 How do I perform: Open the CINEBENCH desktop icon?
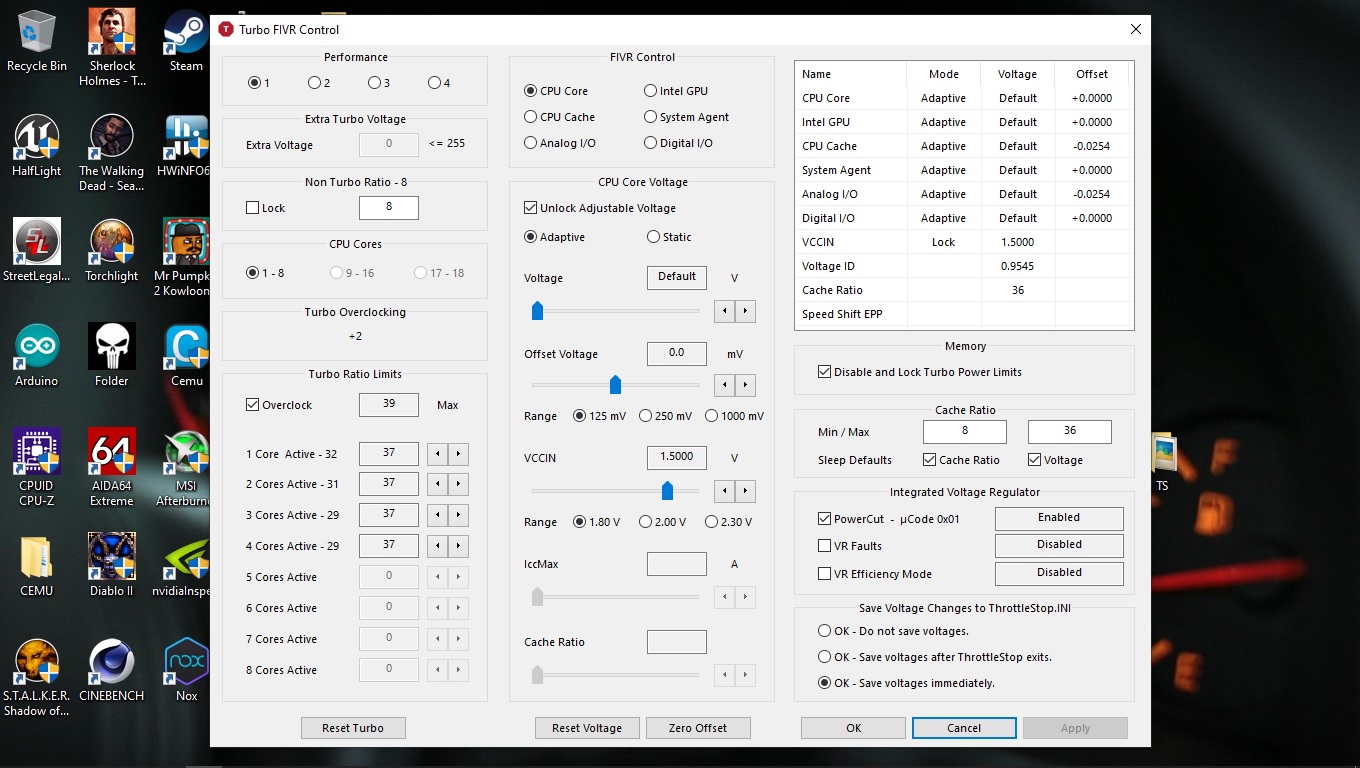[x=112, y=662]
